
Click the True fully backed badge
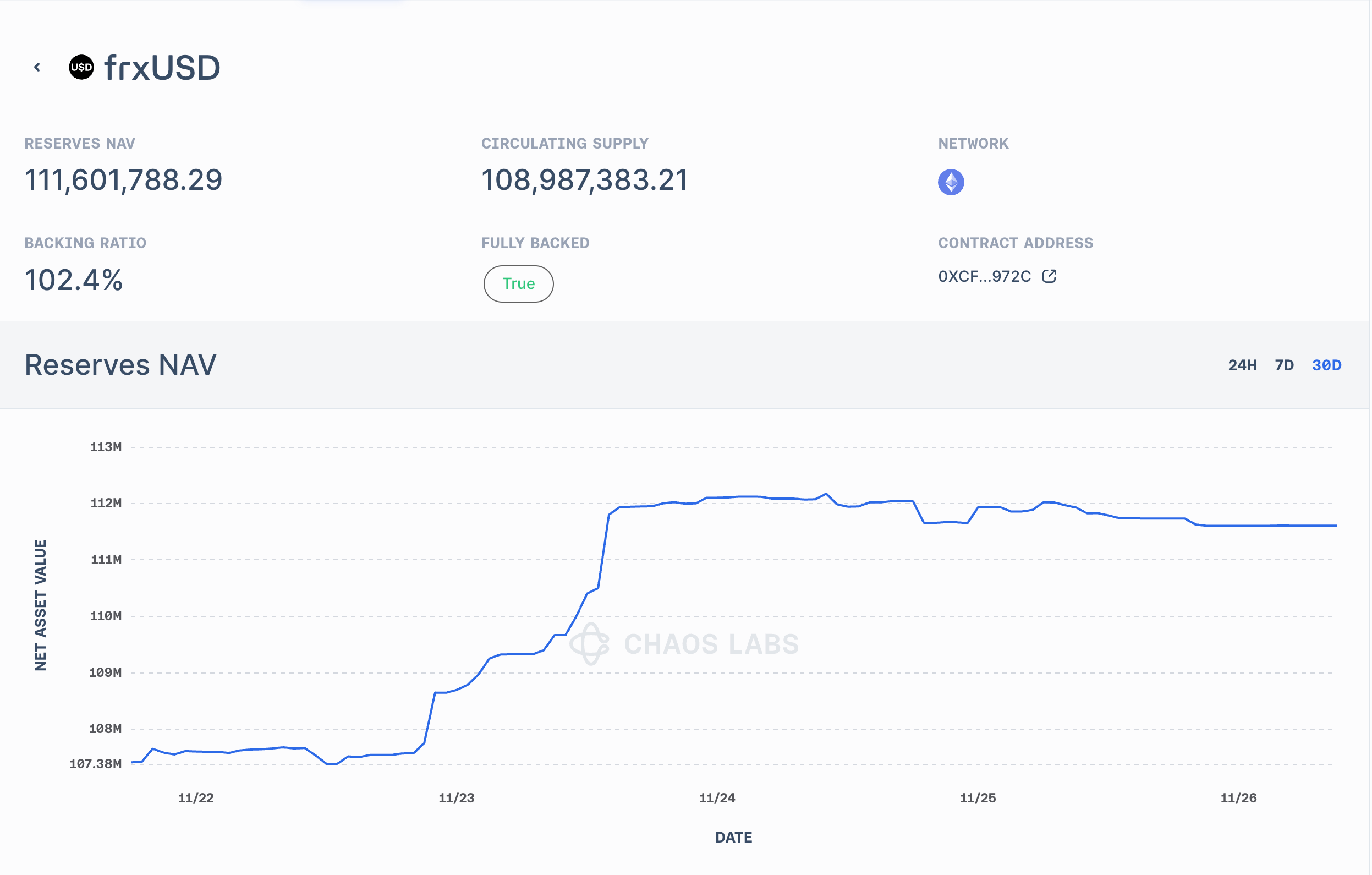[518, 284]
